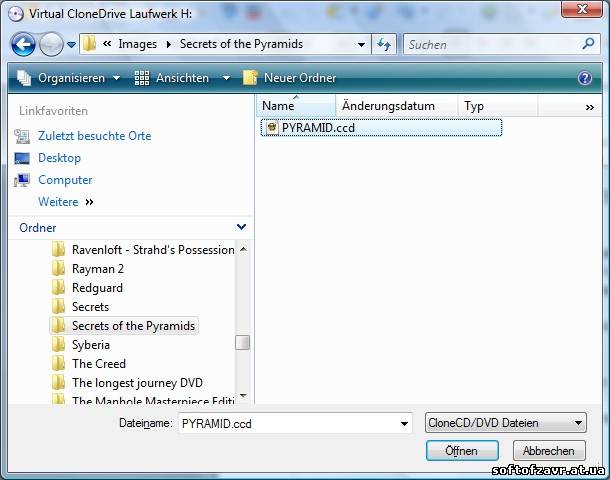This screenshot has height=480, width=610.
Task: Show more columns via the chevron
Action: coord(589,107)
